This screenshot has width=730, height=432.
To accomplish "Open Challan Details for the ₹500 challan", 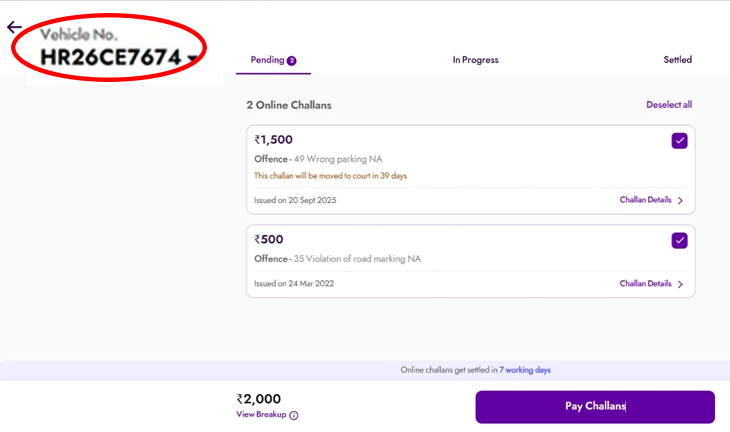I will (645, 284).
